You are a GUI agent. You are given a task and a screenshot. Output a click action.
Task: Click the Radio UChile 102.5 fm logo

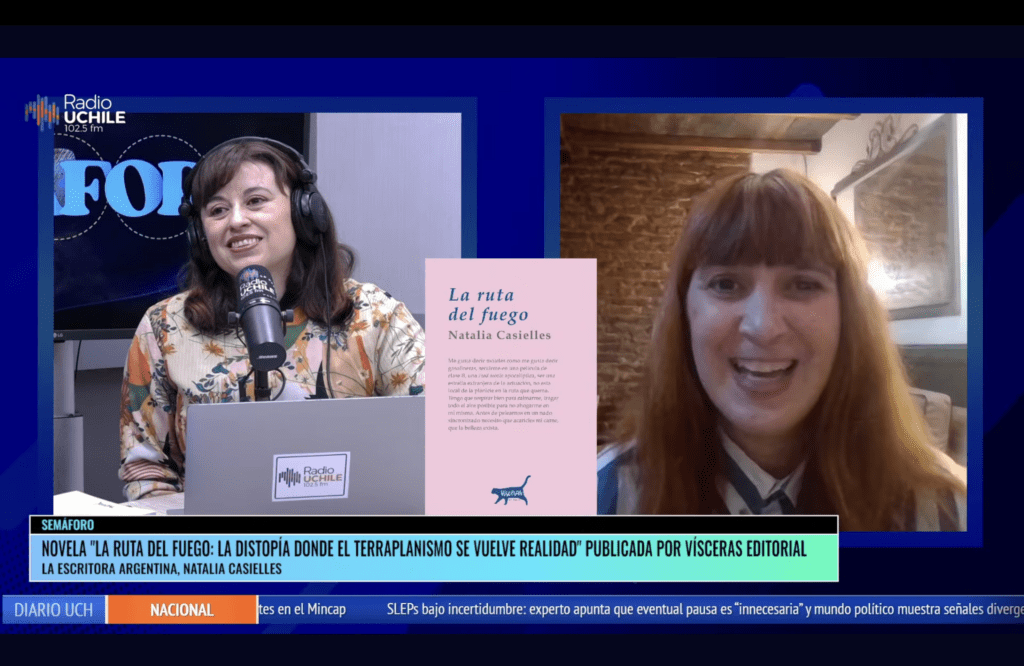click(75, 113)
